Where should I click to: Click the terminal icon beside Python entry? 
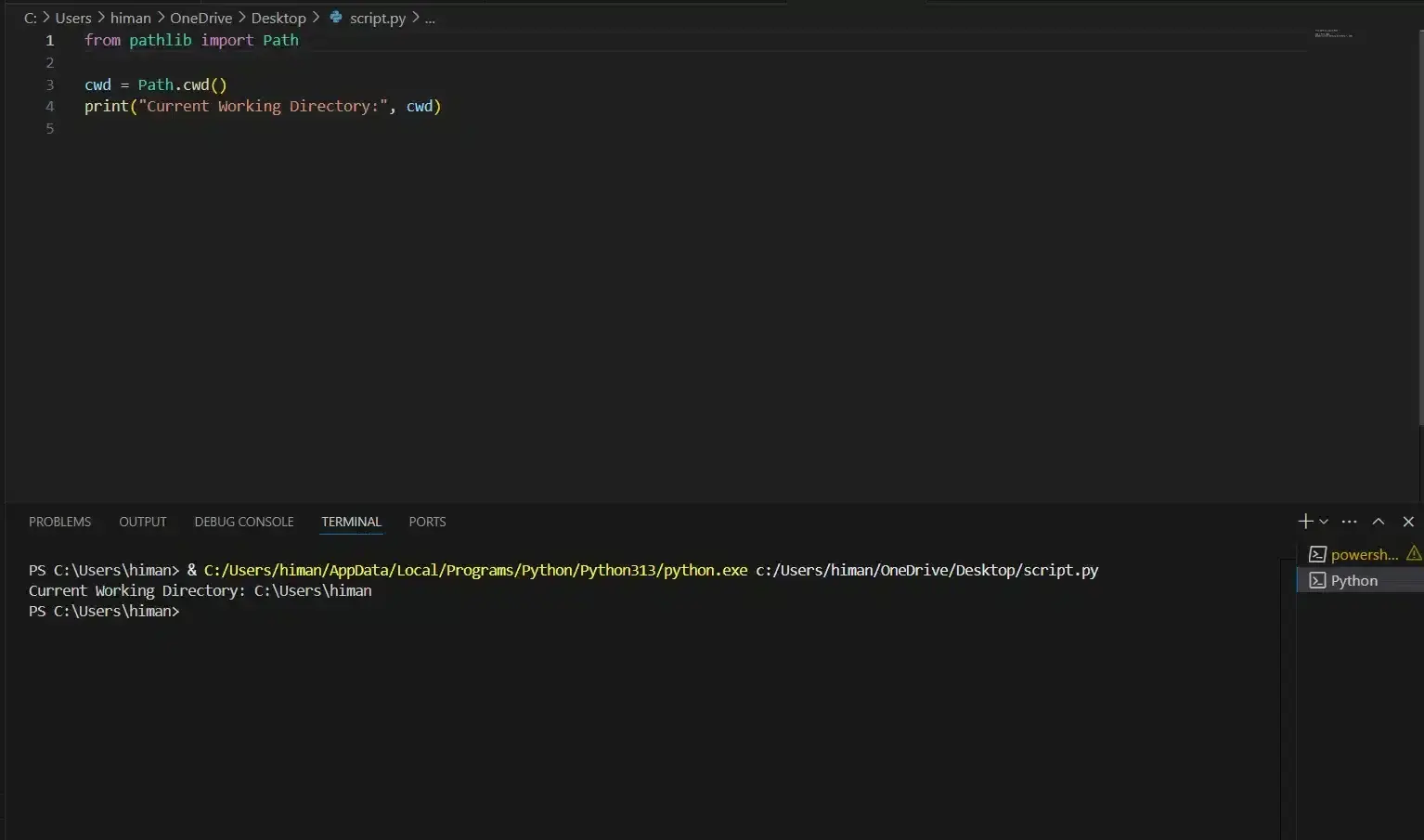[1317, 580]
